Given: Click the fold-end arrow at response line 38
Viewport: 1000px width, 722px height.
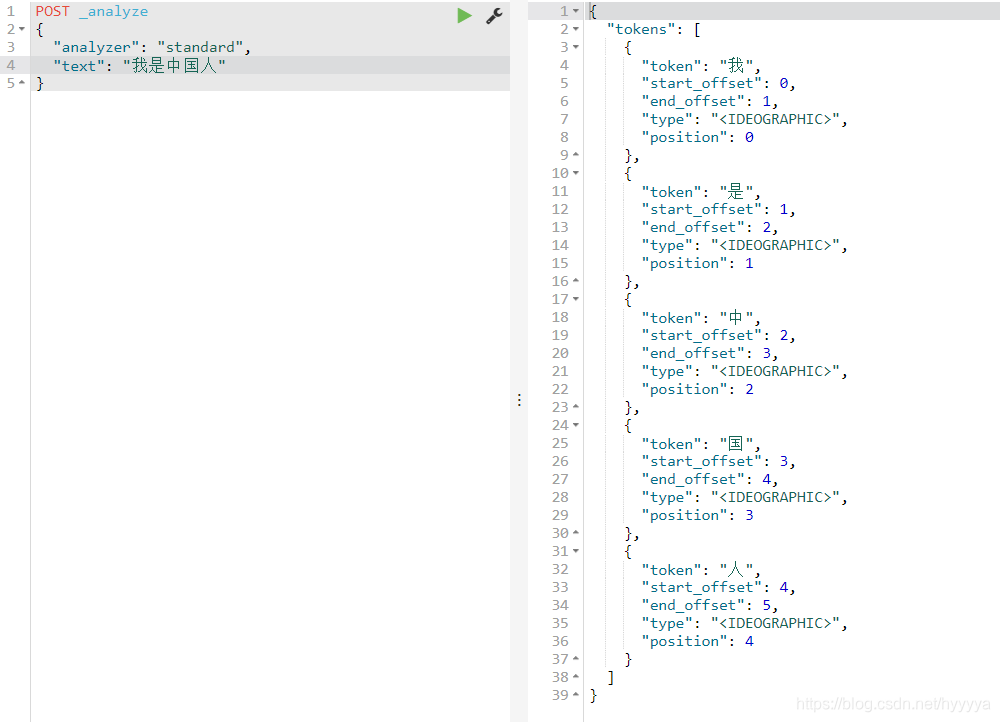Looking at the screenshot, I should click(576, 677).
